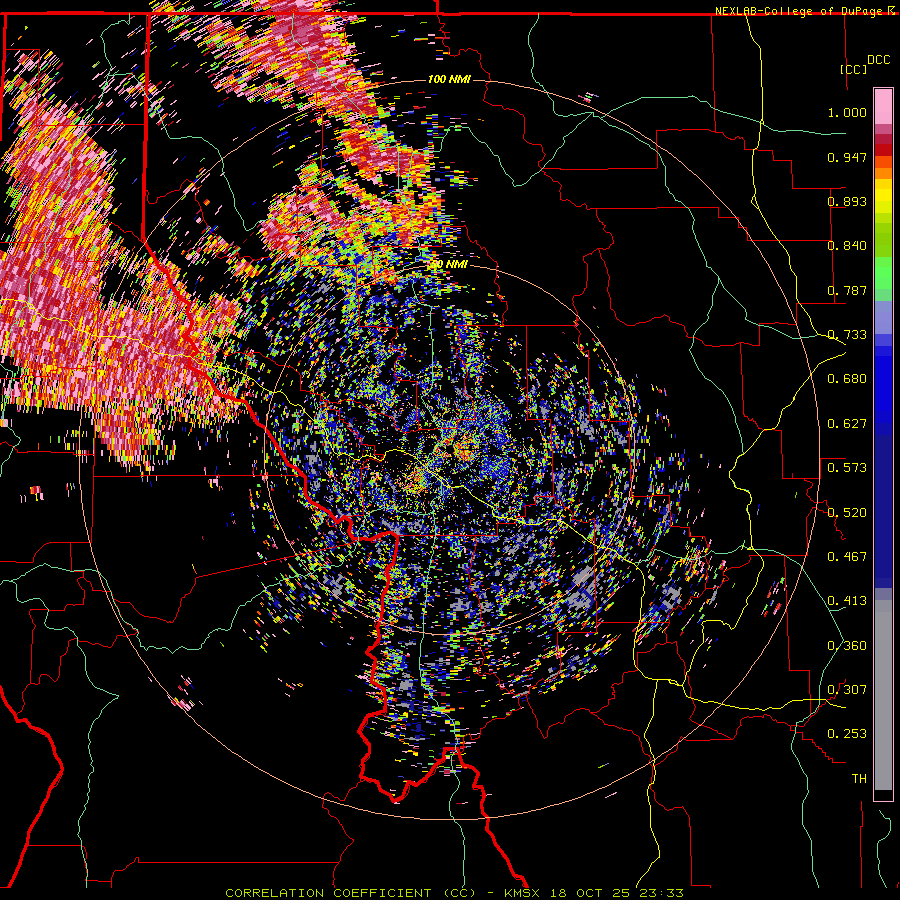The image size is (900, 900).
Task: Select the 0.307 scale value
Action: click(847, 690)
